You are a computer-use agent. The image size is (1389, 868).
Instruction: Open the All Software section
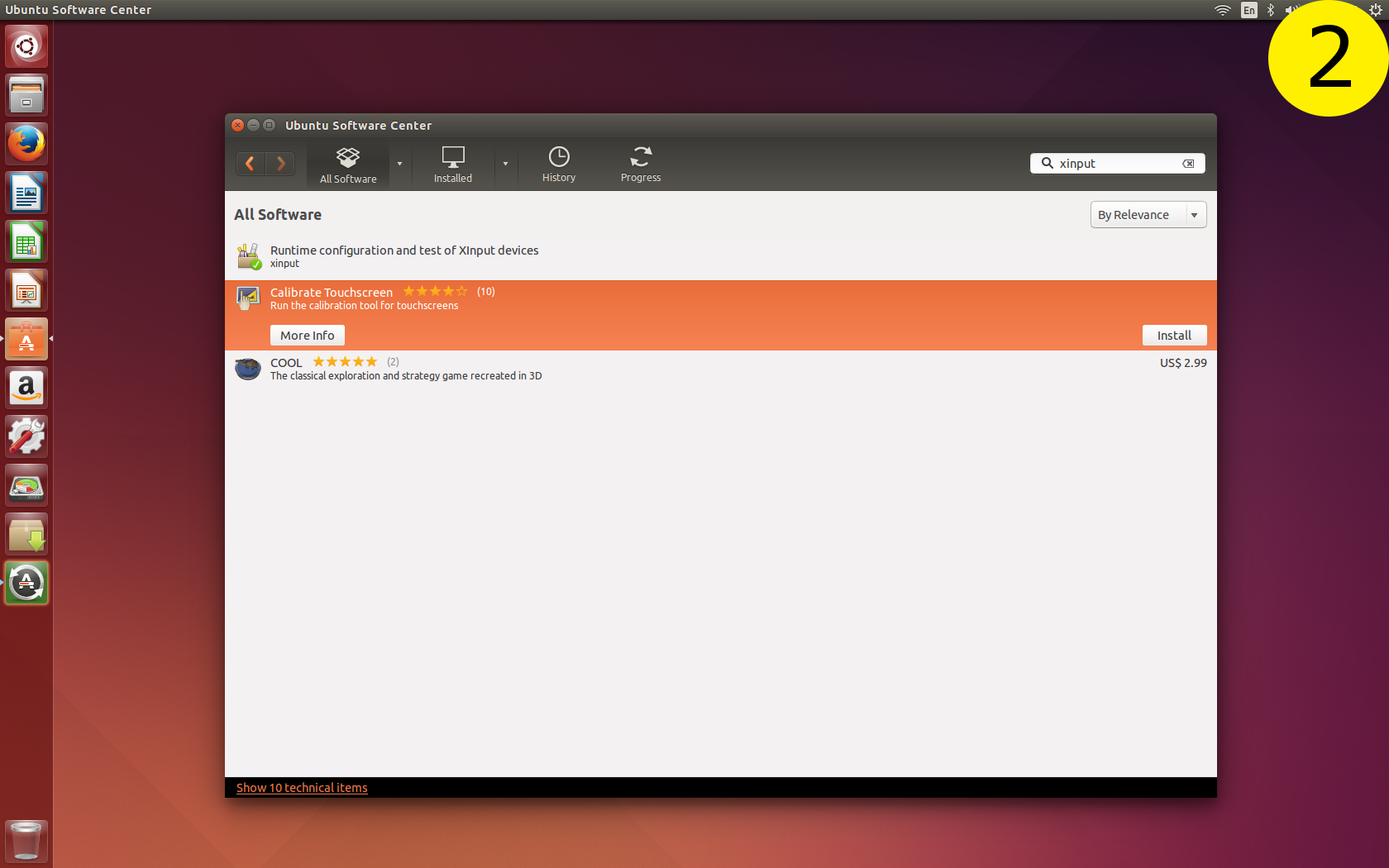(x=348, y=165)
